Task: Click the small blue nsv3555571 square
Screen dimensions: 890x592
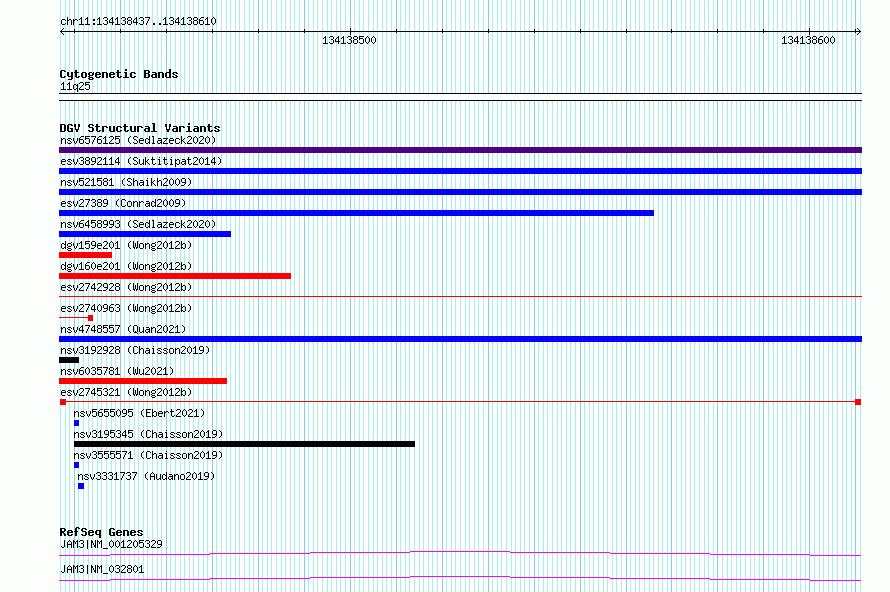Action: pyautogui.click(x=77, y=465)
